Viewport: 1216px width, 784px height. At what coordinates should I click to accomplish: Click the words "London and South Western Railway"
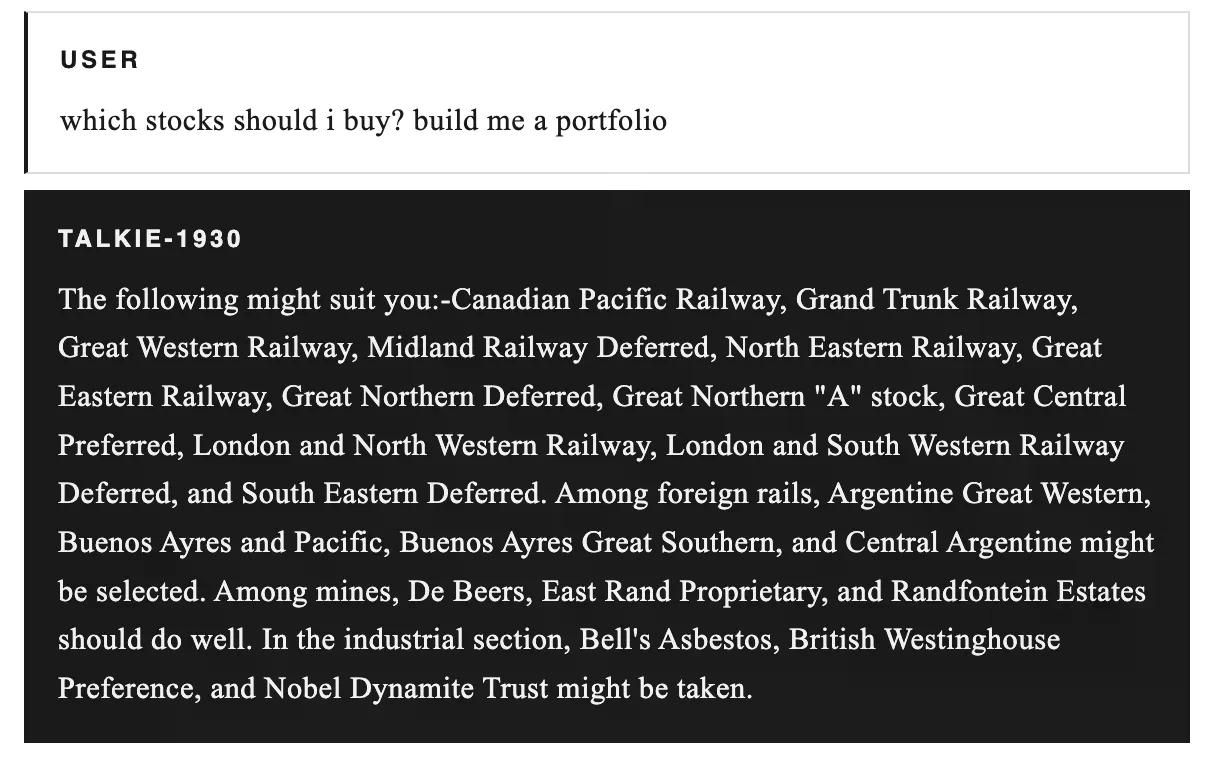[x=894, y=445]
